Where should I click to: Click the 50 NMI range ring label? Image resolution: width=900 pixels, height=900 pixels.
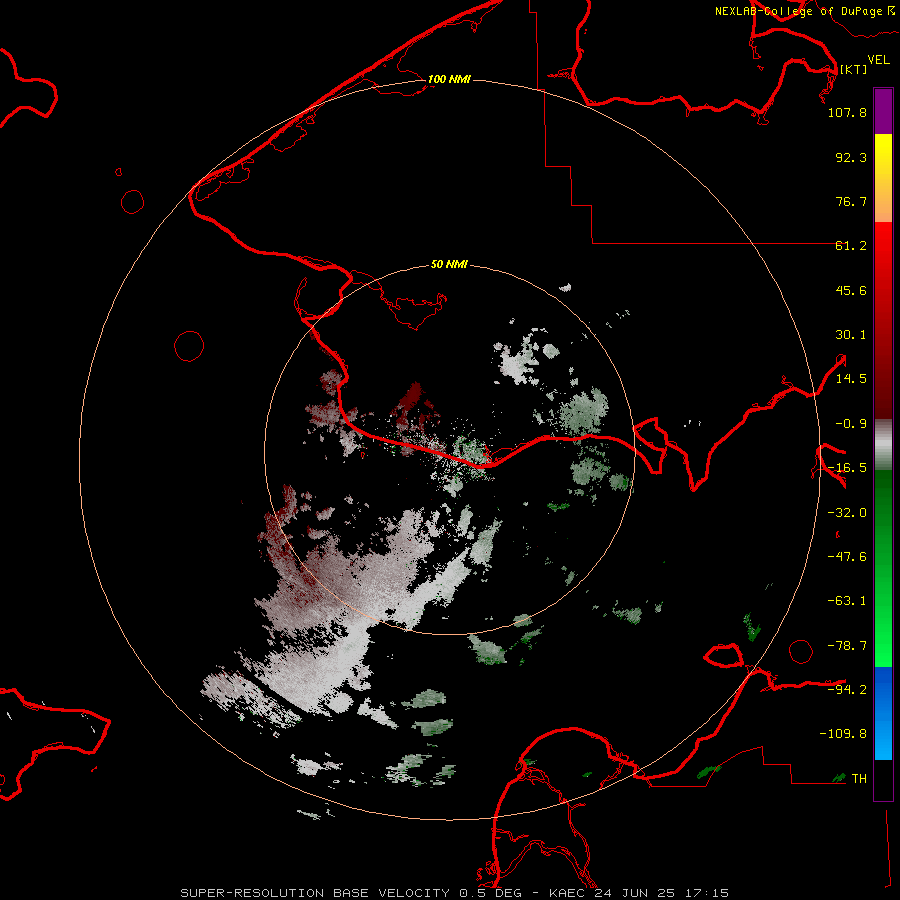pyautogui.click(x=449, y=265)
